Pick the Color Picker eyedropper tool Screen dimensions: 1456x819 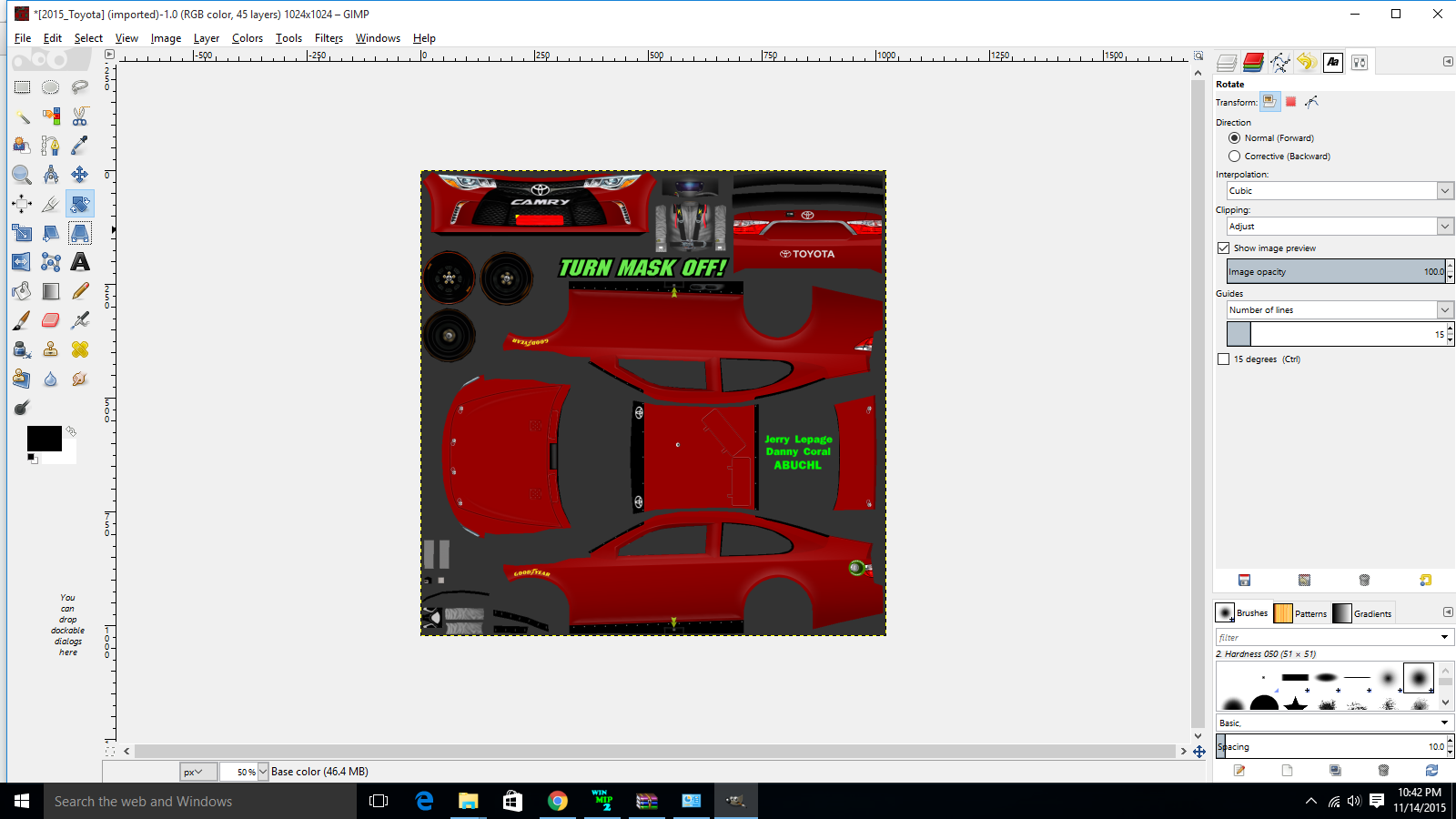coord(80,146)
